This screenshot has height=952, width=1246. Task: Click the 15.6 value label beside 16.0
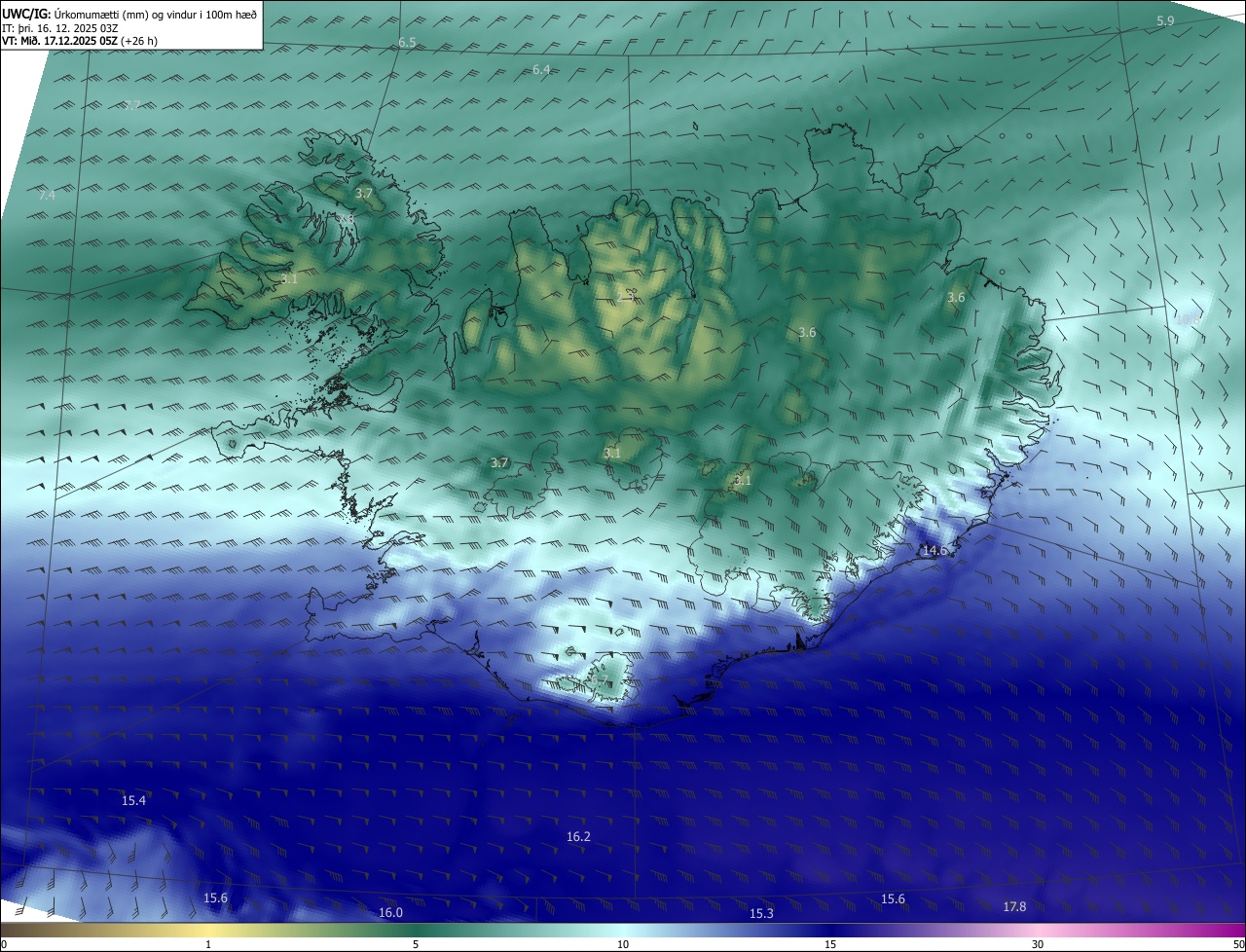click(215, 897)
